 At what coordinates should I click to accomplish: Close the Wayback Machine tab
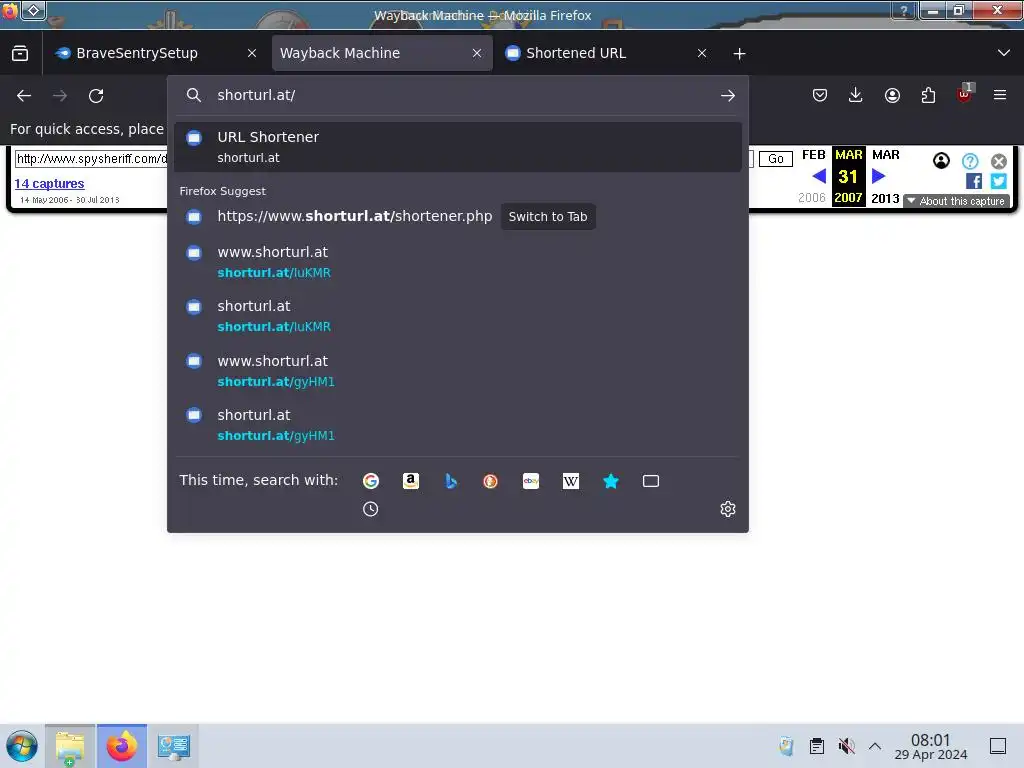tap(477, 53)
